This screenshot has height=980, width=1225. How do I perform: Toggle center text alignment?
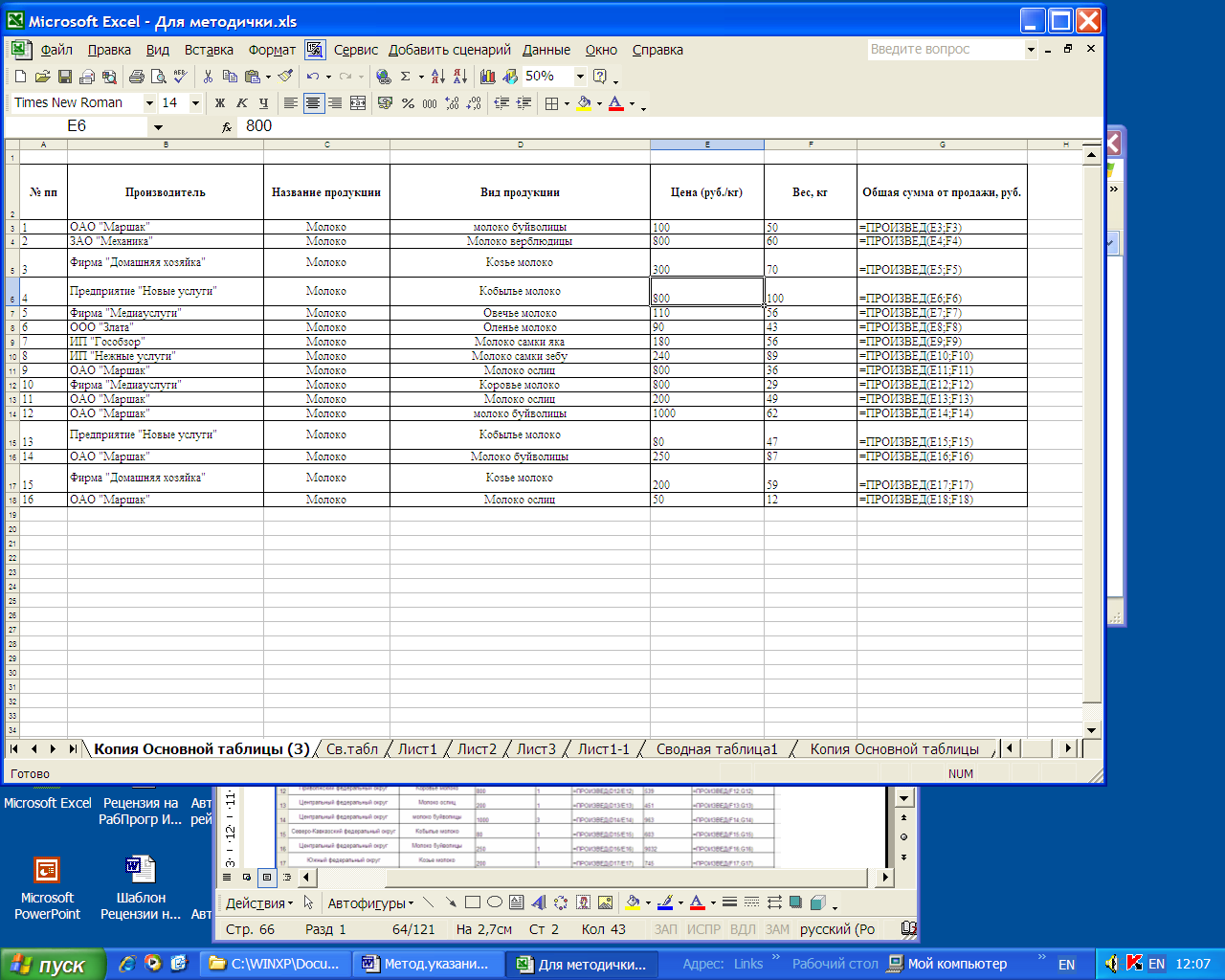pyautogui.click(x=313, y=103)
